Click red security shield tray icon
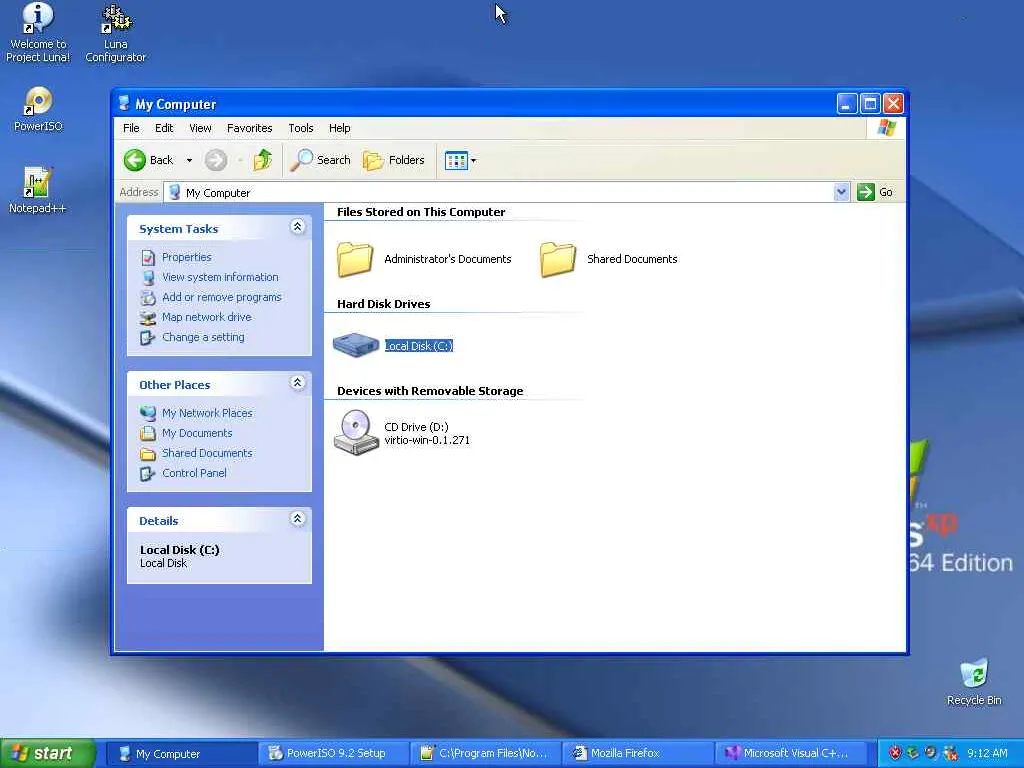 (x=895, y=753)
